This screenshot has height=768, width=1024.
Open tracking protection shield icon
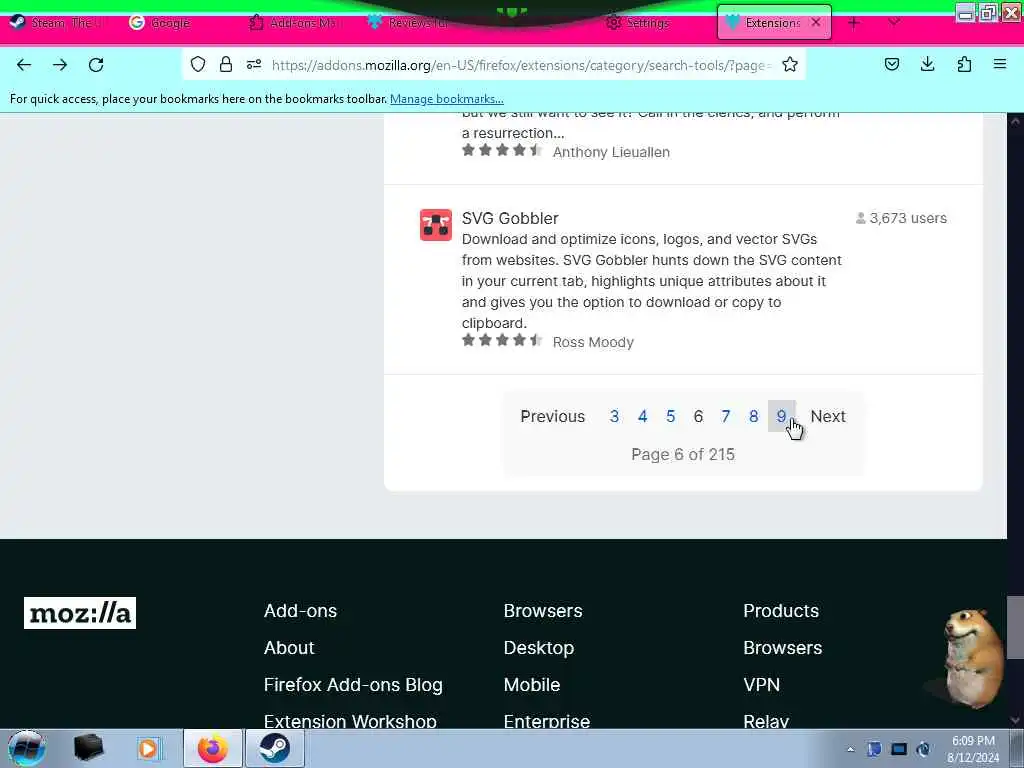point(198,64)
